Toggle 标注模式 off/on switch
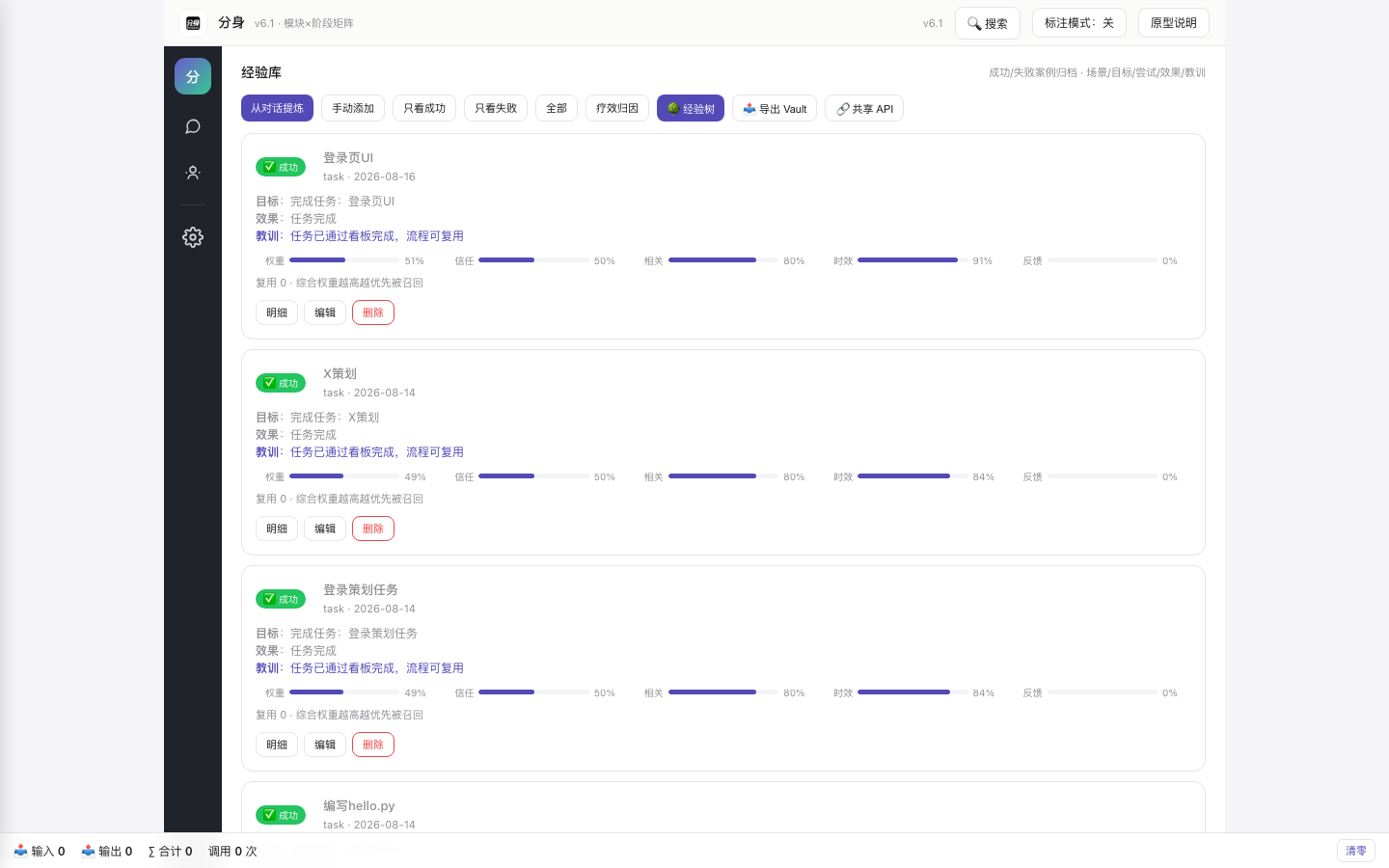 point(1079,23)
